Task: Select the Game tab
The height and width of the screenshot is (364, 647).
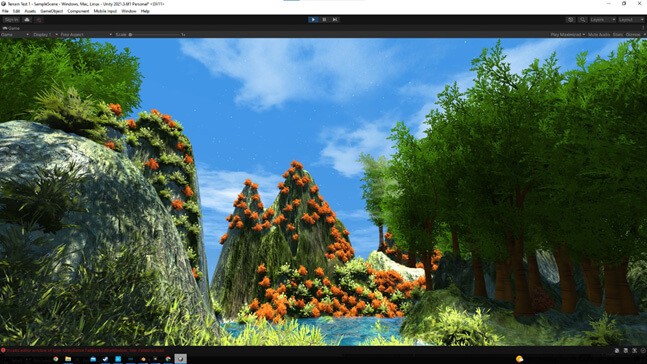Action: pyautogui.click(x=11, y=28)
